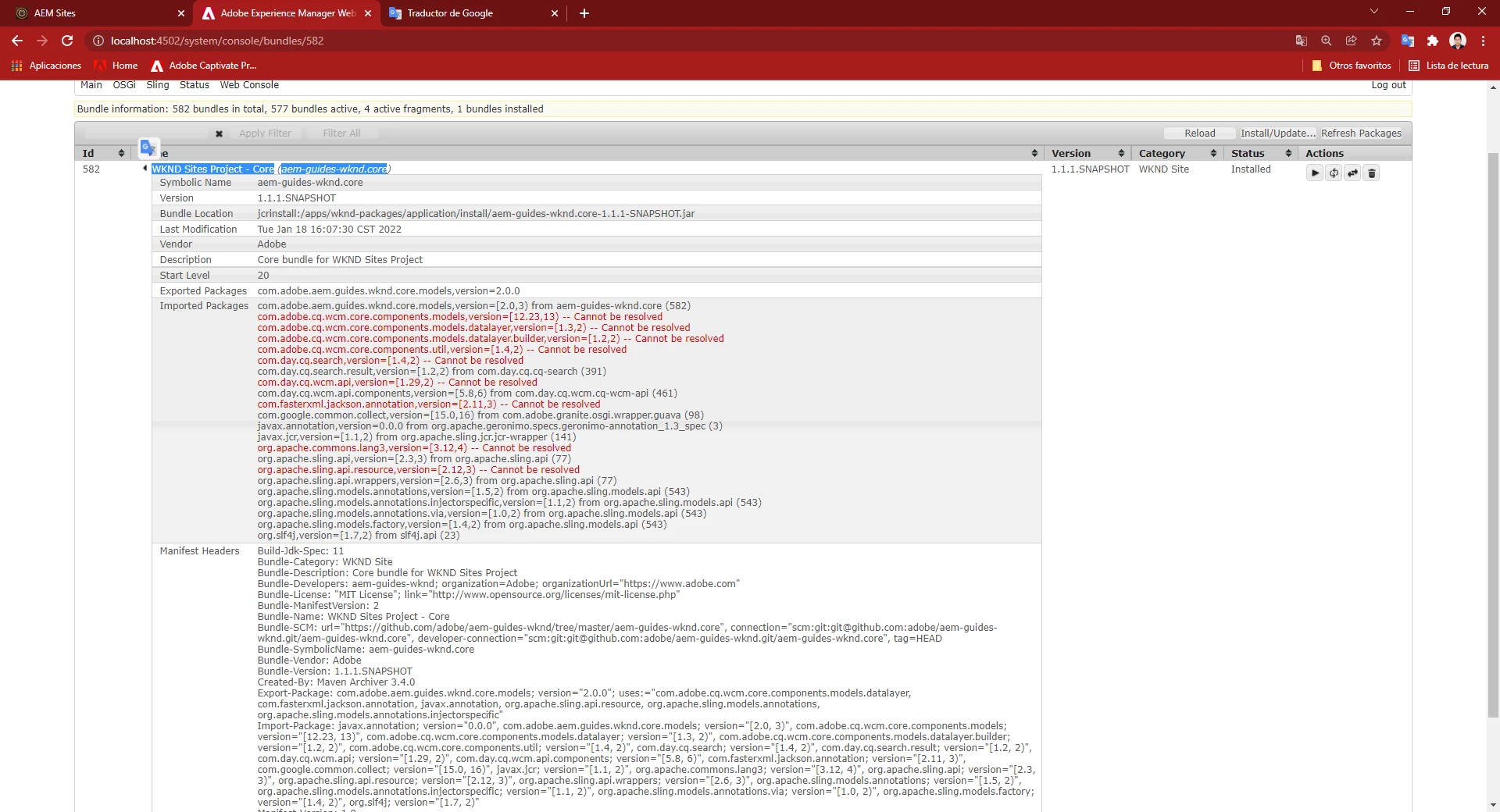Go forward in browser history
This screenshot has width=1500, height=812.
point(42,41)
